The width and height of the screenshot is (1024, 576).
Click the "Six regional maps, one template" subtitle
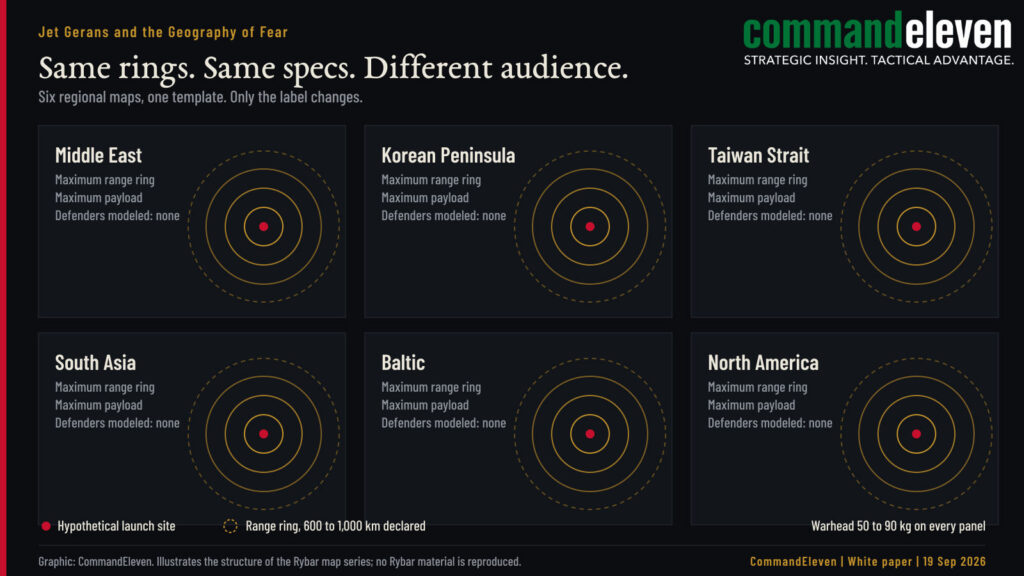coord(200,97)
